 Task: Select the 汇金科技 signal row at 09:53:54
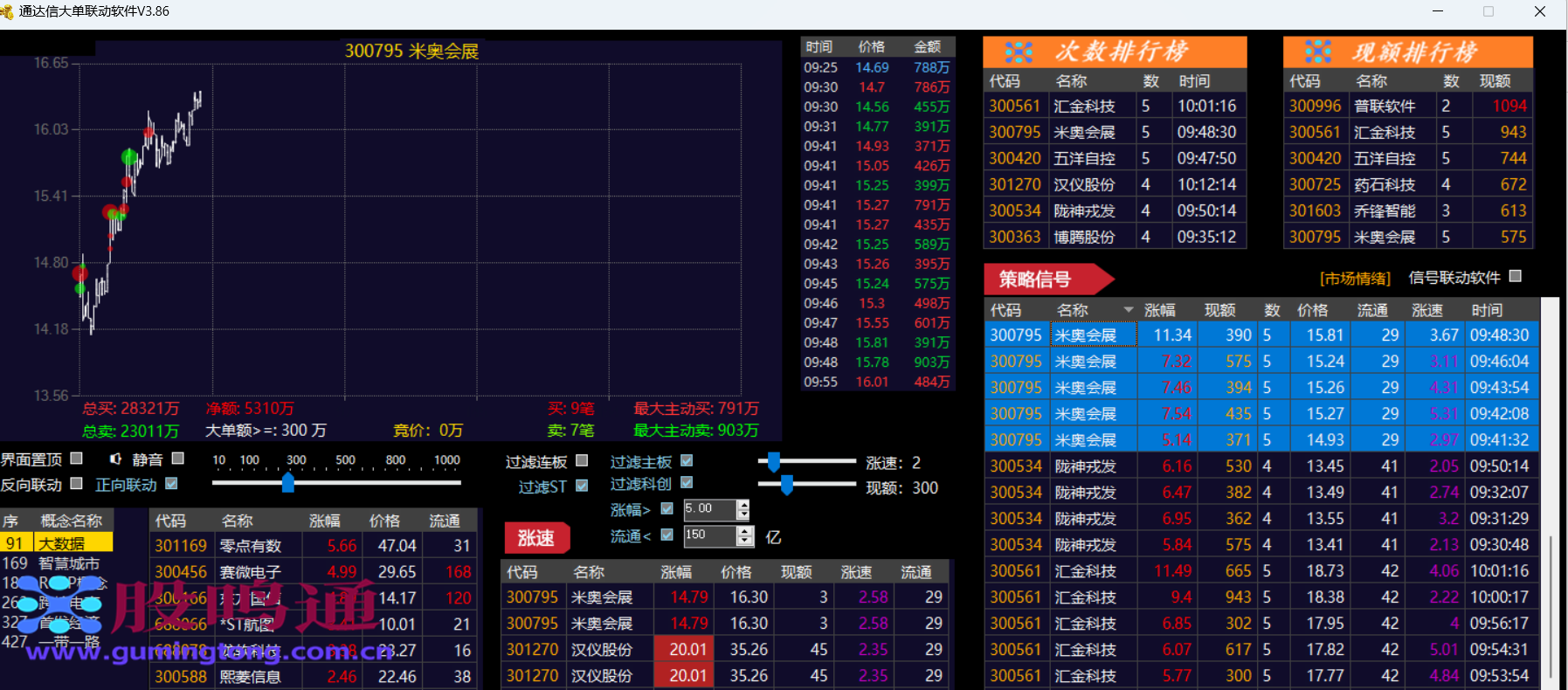tap(1261, 676)
